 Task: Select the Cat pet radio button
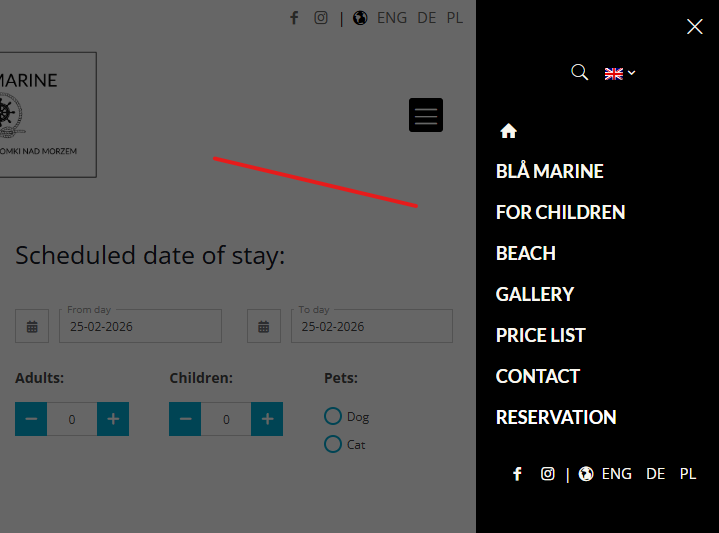point(333,444)
